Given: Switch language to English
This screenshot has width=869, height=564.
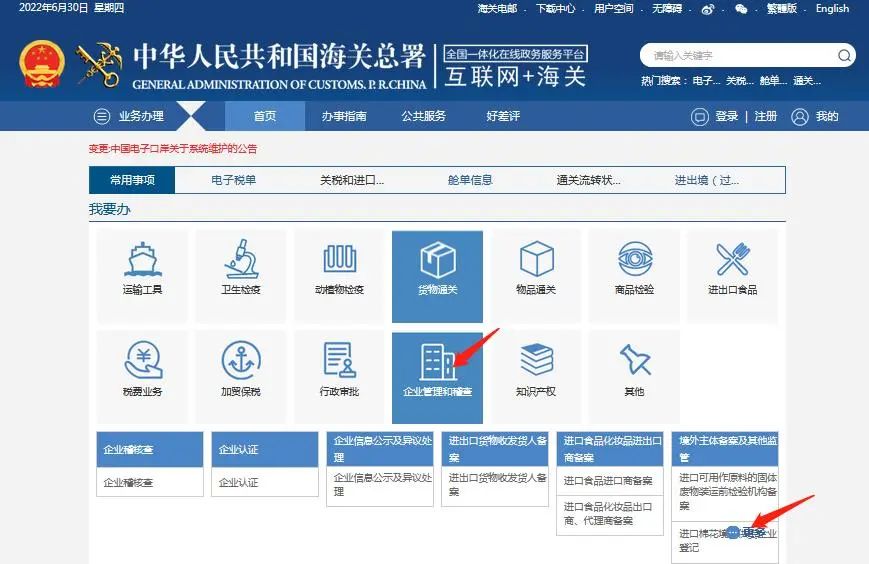Looking at the screenshot, I should pos(832,8).
